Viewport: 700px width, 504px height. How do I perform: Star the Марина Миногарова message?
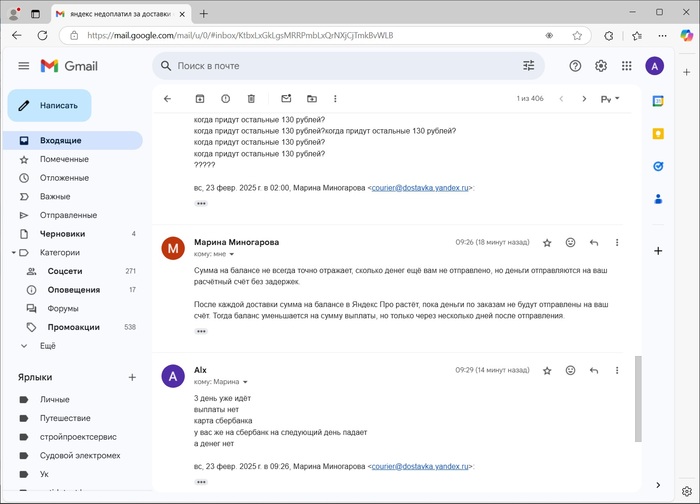click(x=547, y=242)
